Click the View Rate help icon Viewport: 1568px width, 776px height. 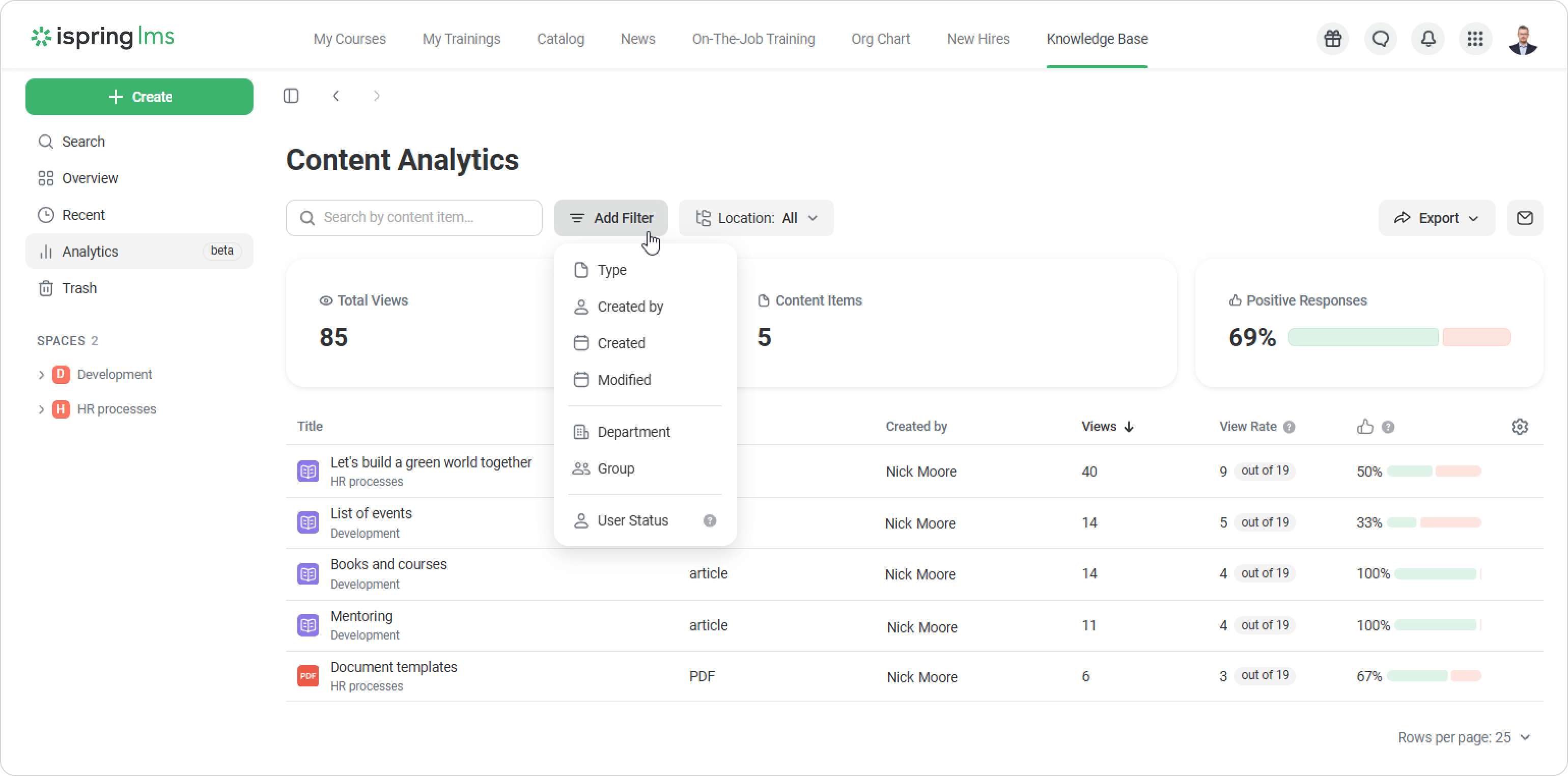[1289, 427]
